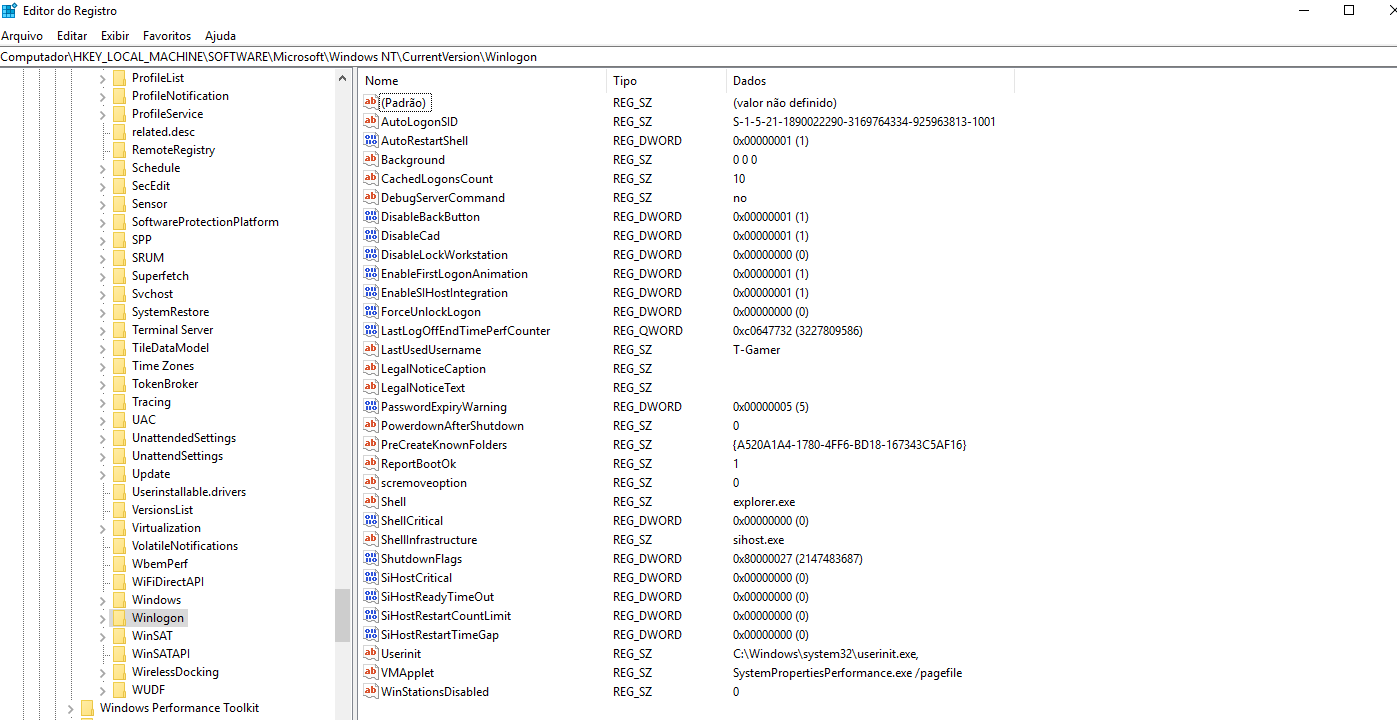Click the CachedLogonsCount value icon
This screenshot has width=1397, height=720.
coord(371,178)
